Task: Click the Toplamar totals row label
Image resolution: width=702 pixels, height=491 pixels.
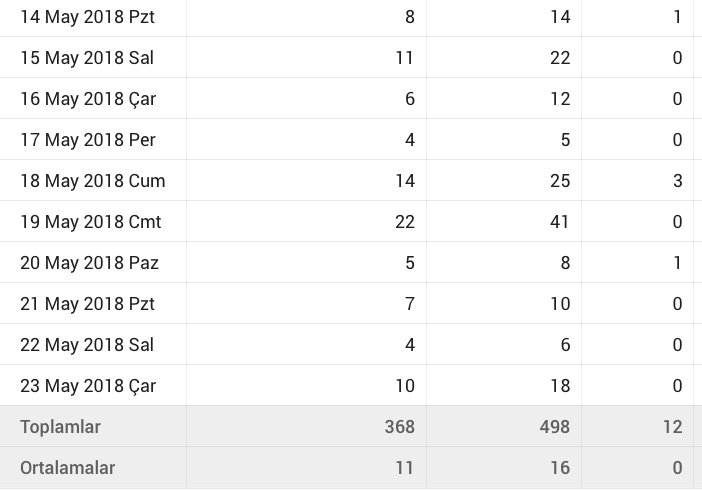Action: coord(60,427)
